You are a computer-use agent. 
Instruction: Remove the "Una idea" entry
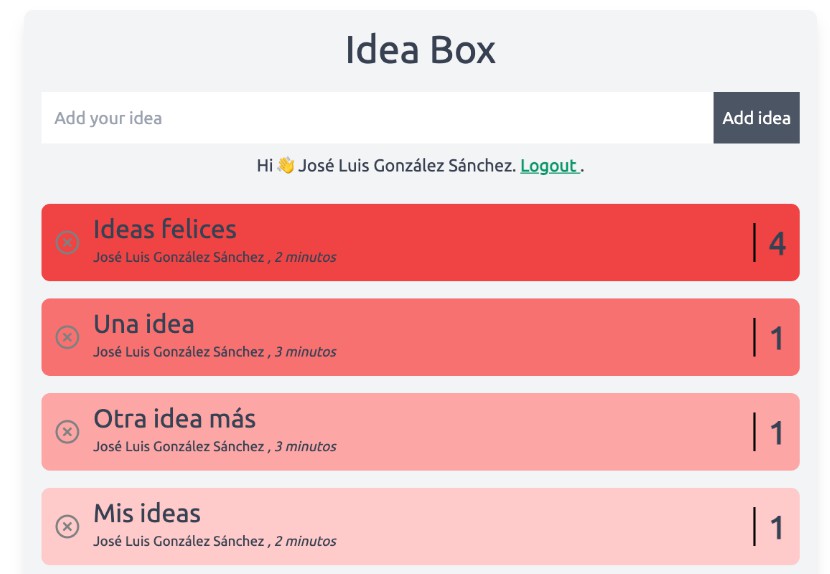point(67,337)
